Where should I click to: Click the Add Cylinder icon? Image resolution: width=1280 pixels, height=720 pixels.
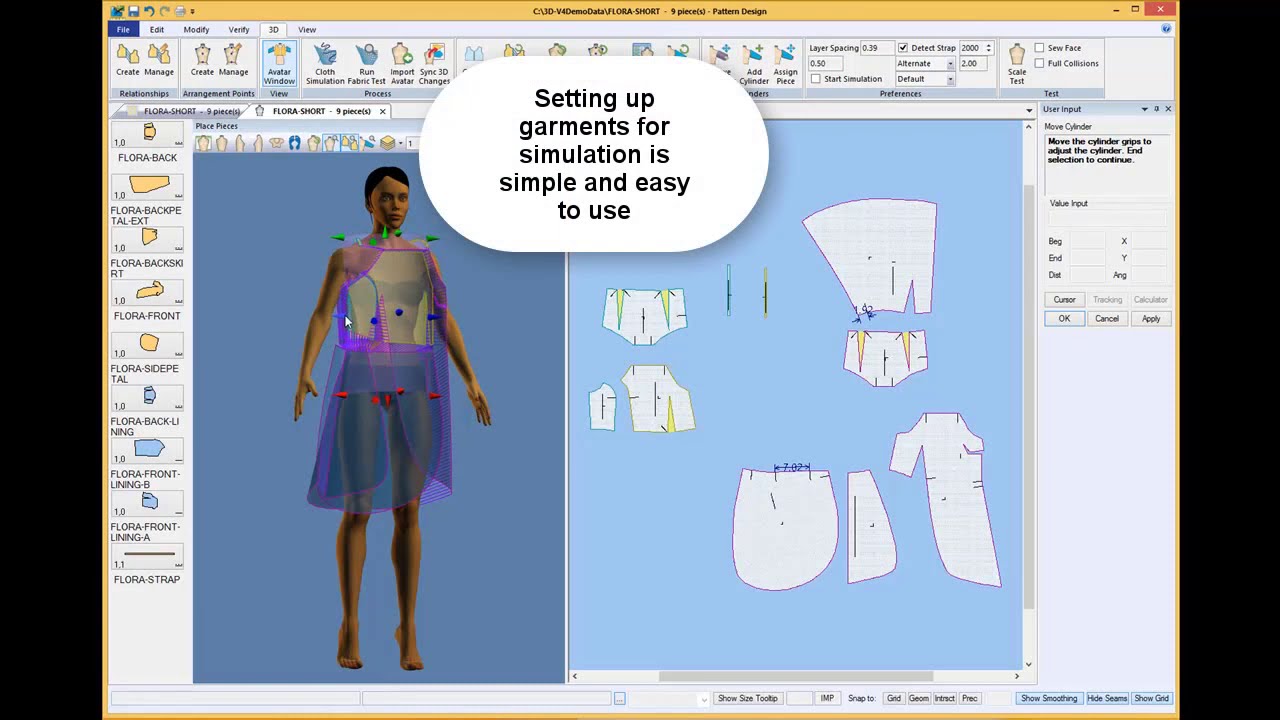tap(754, 63)
